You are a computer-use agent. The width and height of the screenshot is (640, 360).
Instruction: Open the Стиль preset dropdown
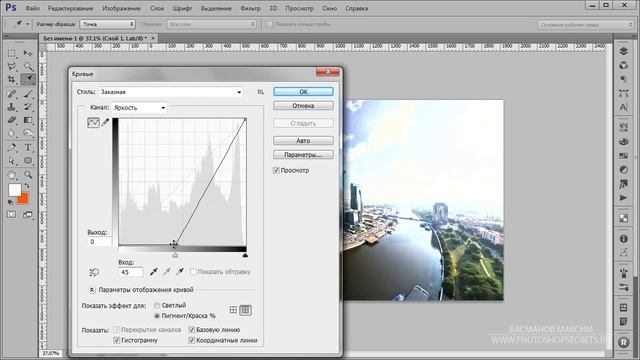tap(171, 92)
